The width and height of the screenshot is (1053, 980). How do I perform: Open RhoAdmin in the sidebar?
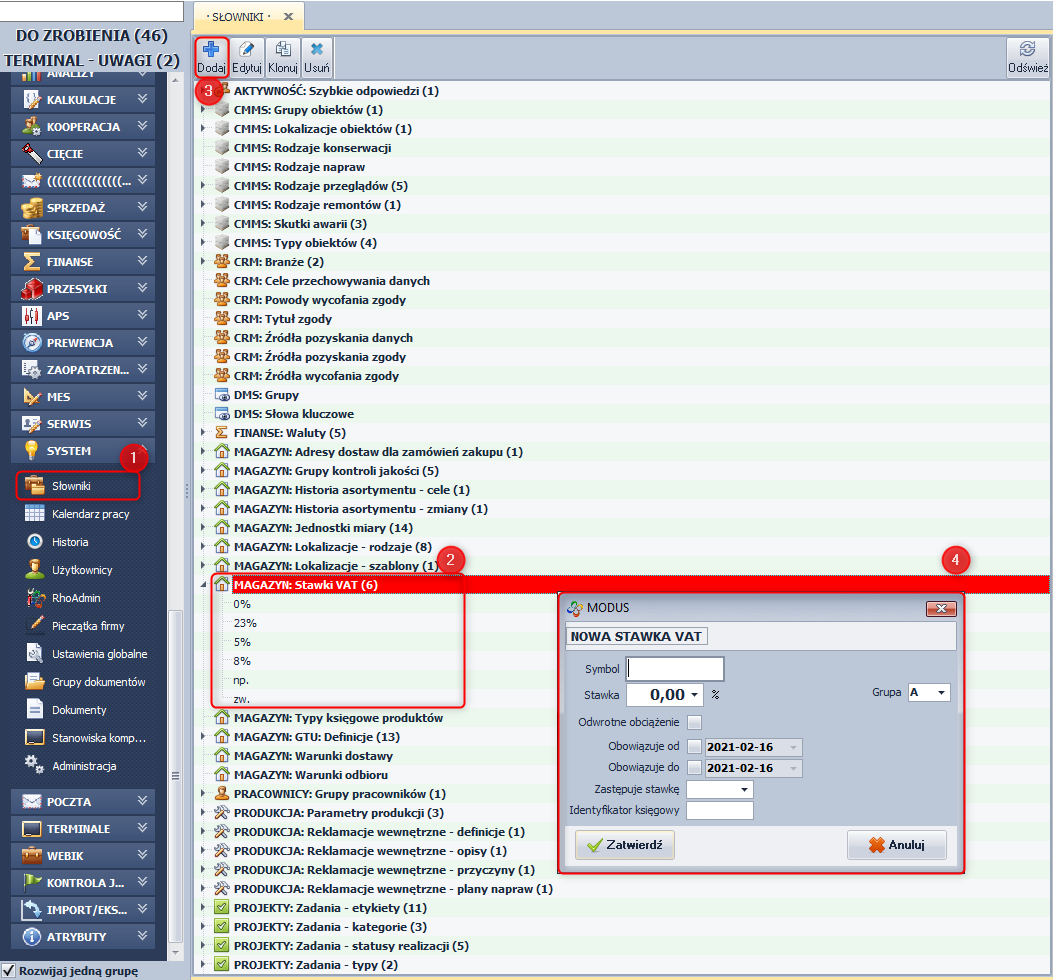pyautogui.click(x=76, y=598)
